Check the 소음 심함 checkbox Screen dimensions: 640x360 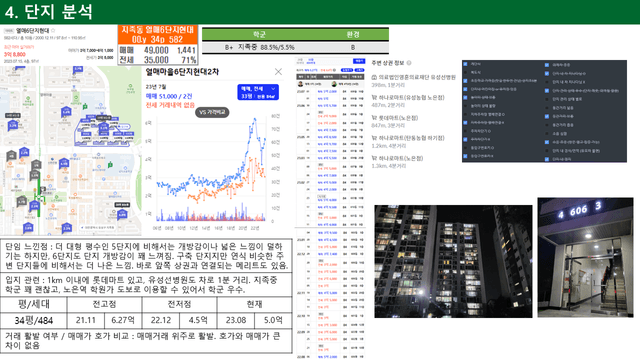547,133
